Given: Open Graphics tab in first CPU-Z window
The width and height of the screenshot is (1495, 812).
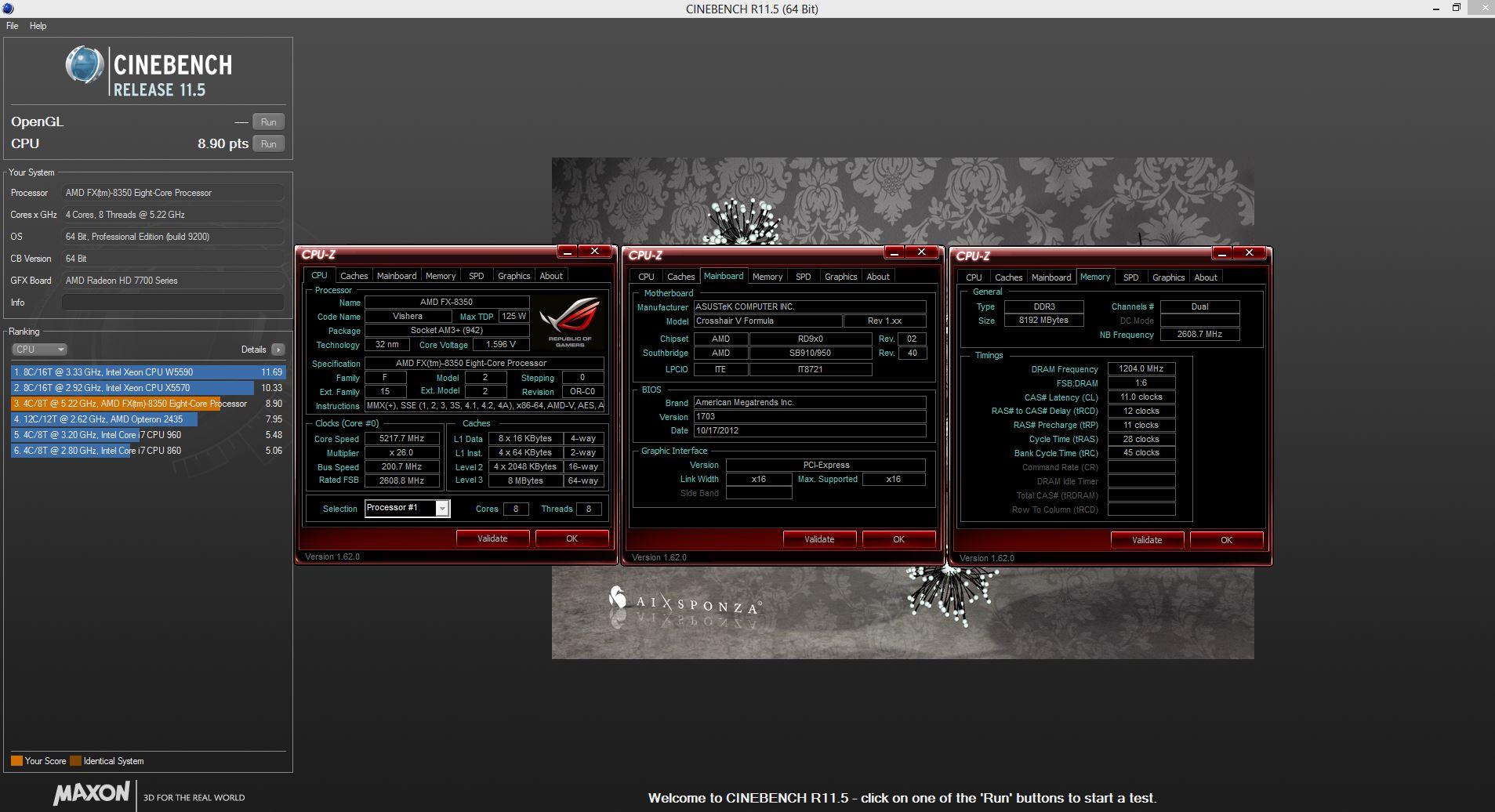Looking at the screenshot, I should [514, 276].
